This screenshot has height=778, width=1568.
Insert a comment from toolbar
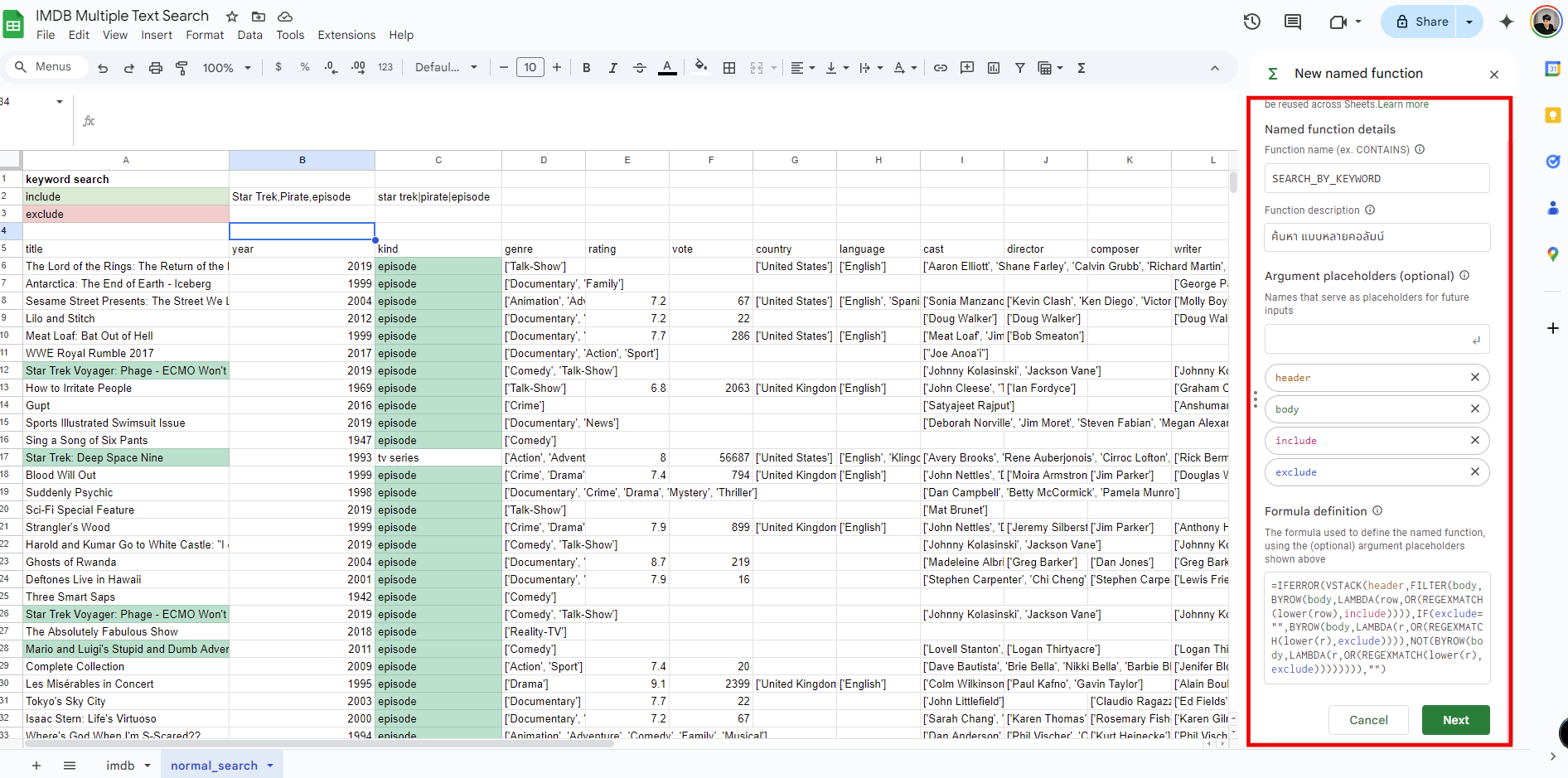click(x=967, y=68)
